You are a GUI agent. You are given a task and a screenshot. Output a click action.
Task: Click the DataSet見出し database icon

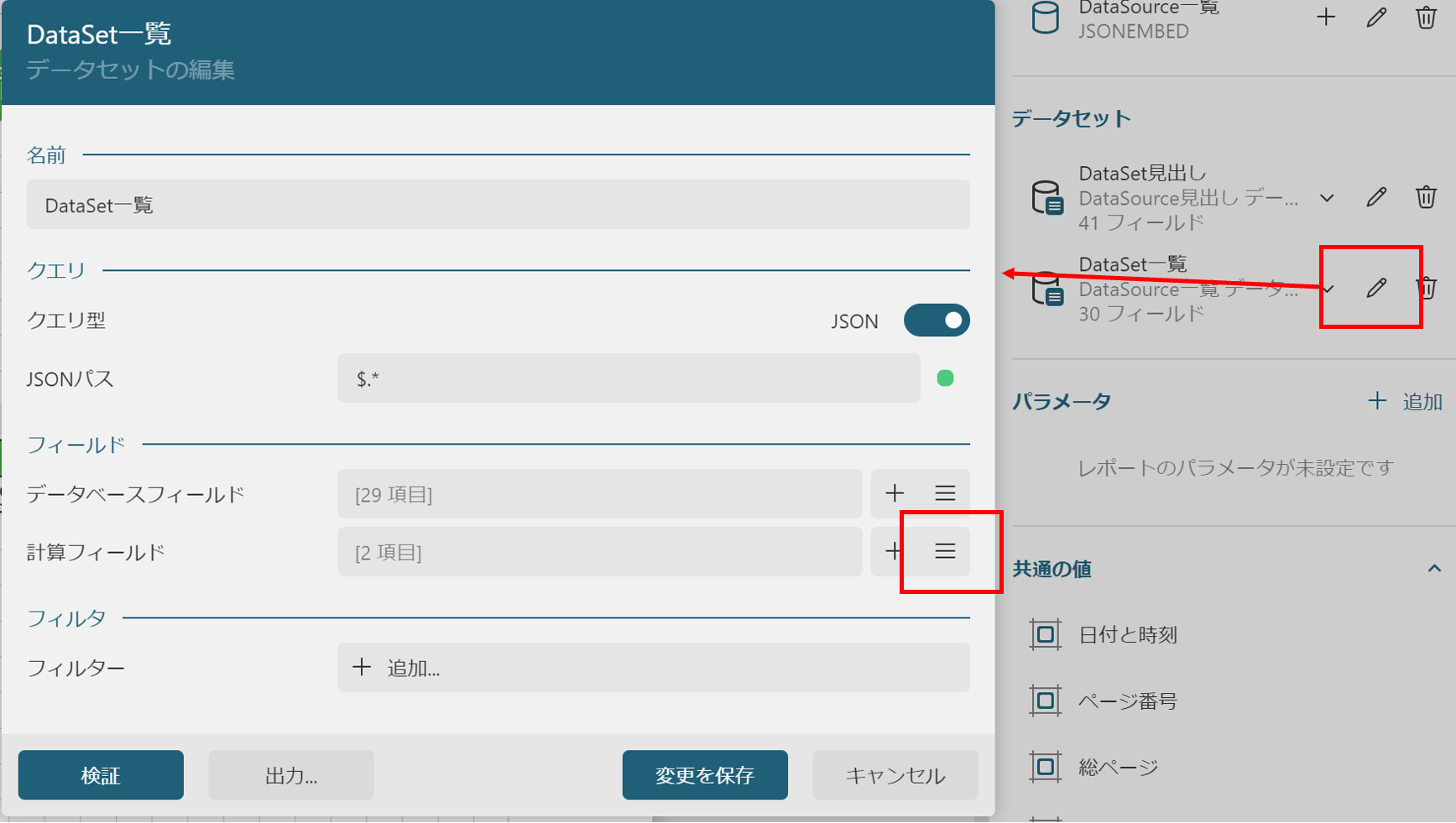[x=1047, y=198]
